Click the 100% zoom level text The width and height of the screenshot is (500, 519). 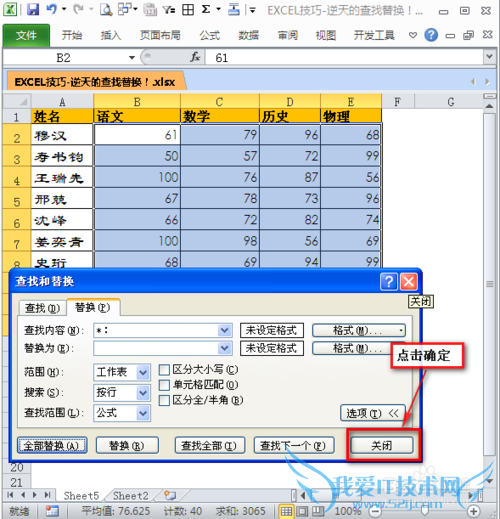pyautogui.click(x=348, y=511)
